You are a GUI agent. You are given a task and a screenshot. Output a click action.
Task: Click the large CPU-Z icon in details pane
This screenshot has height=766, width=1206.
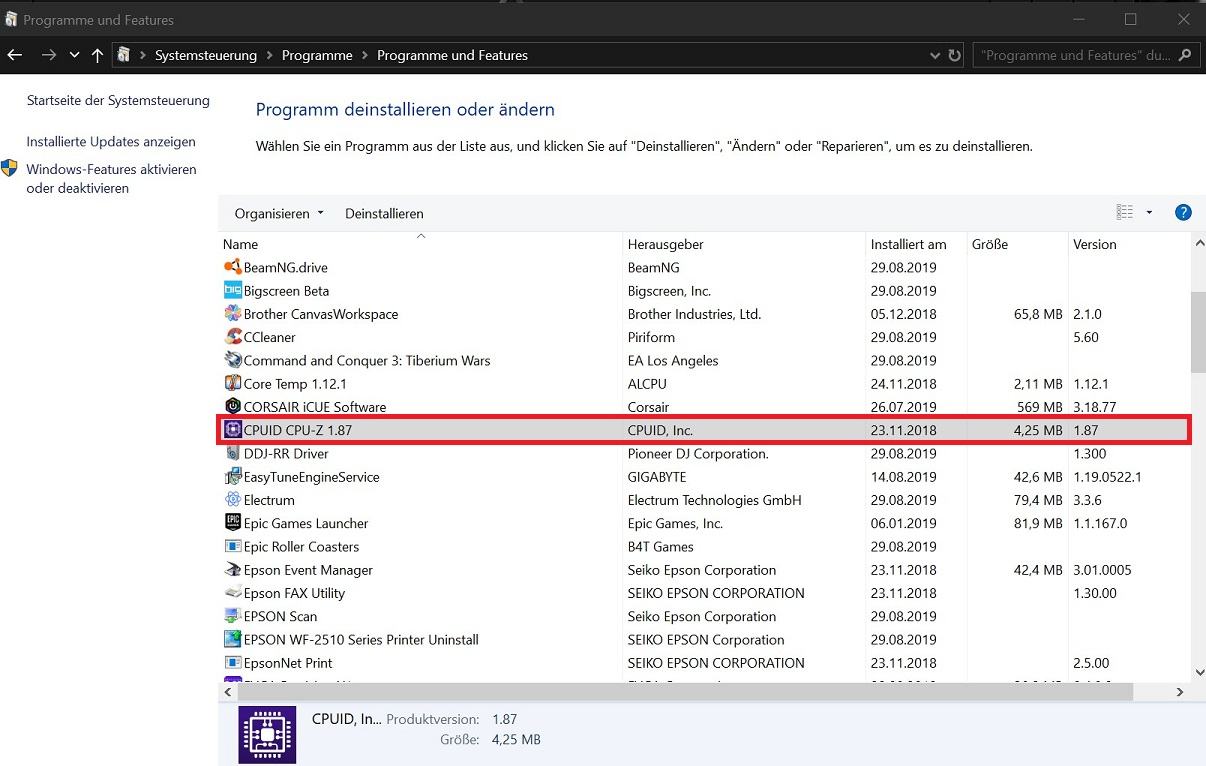tap(267, 735)
